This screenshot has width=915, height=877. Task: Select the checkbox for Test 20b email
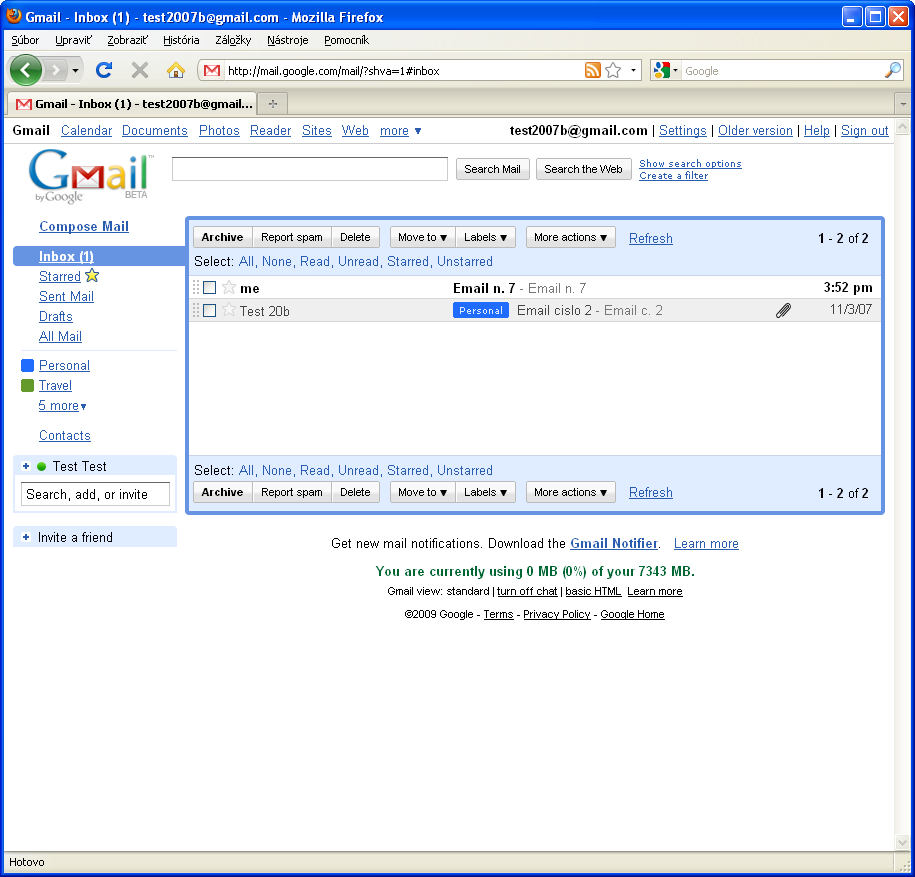(x=209, y=310)
